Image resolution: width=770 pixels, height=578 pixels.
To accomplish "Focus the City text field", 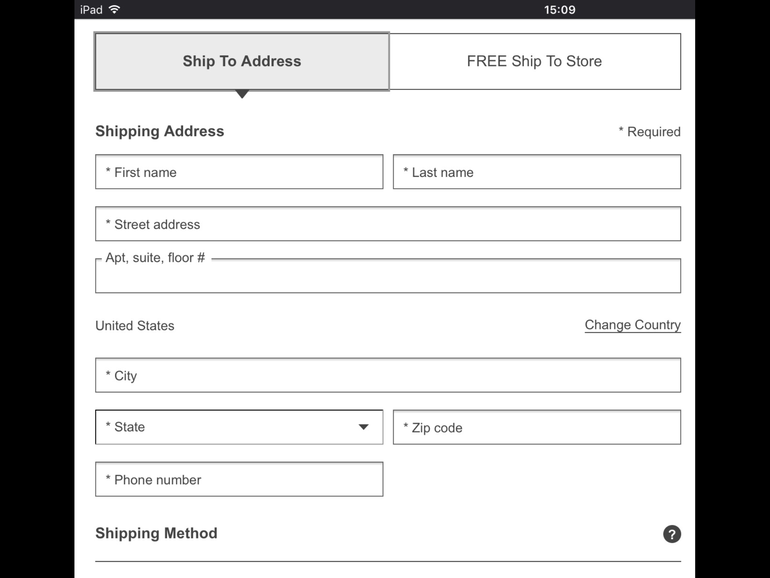I will (388, 376).
